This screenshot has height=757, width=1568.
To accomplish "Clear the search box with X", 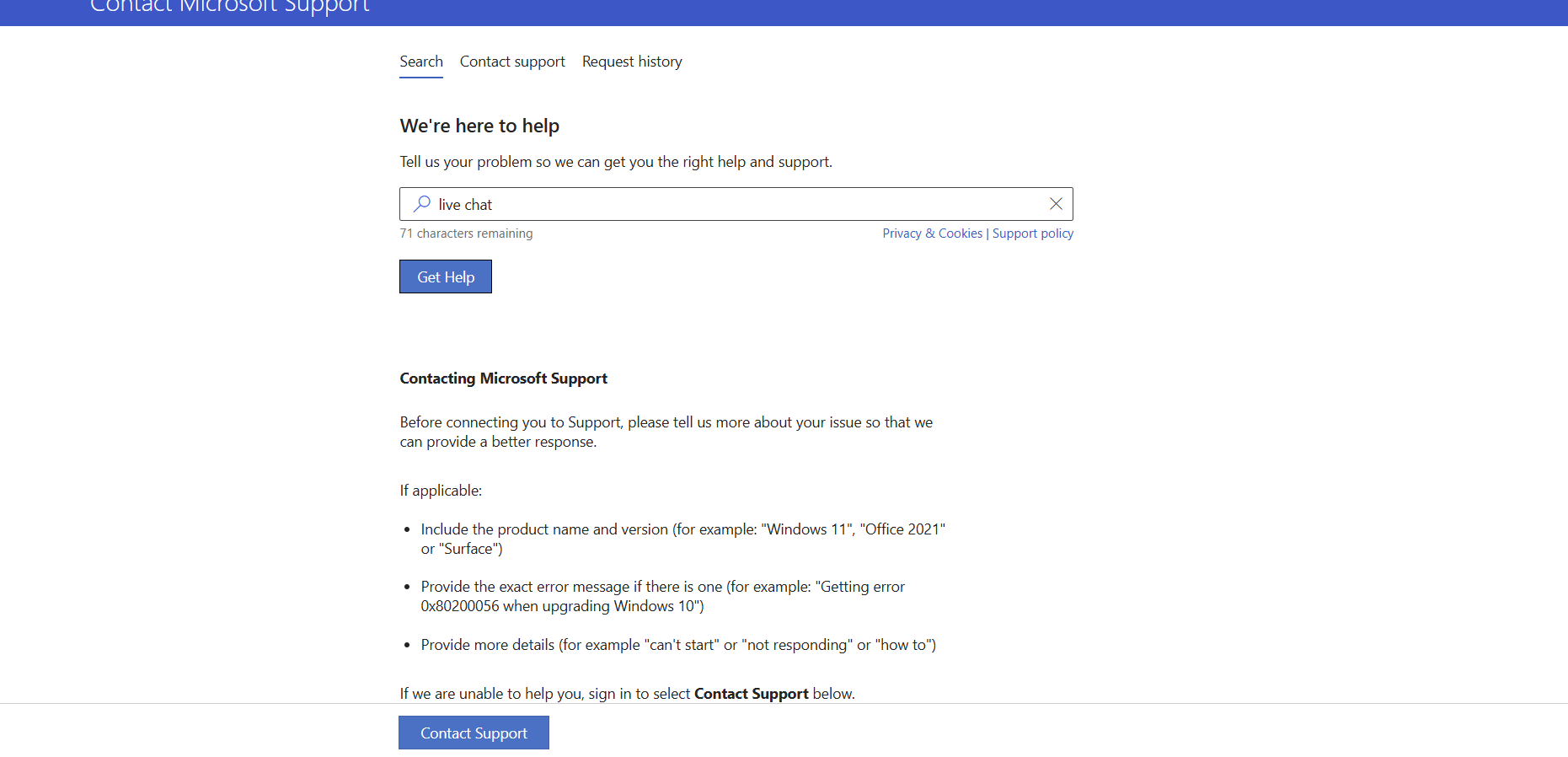I will tap(1056, 204).
